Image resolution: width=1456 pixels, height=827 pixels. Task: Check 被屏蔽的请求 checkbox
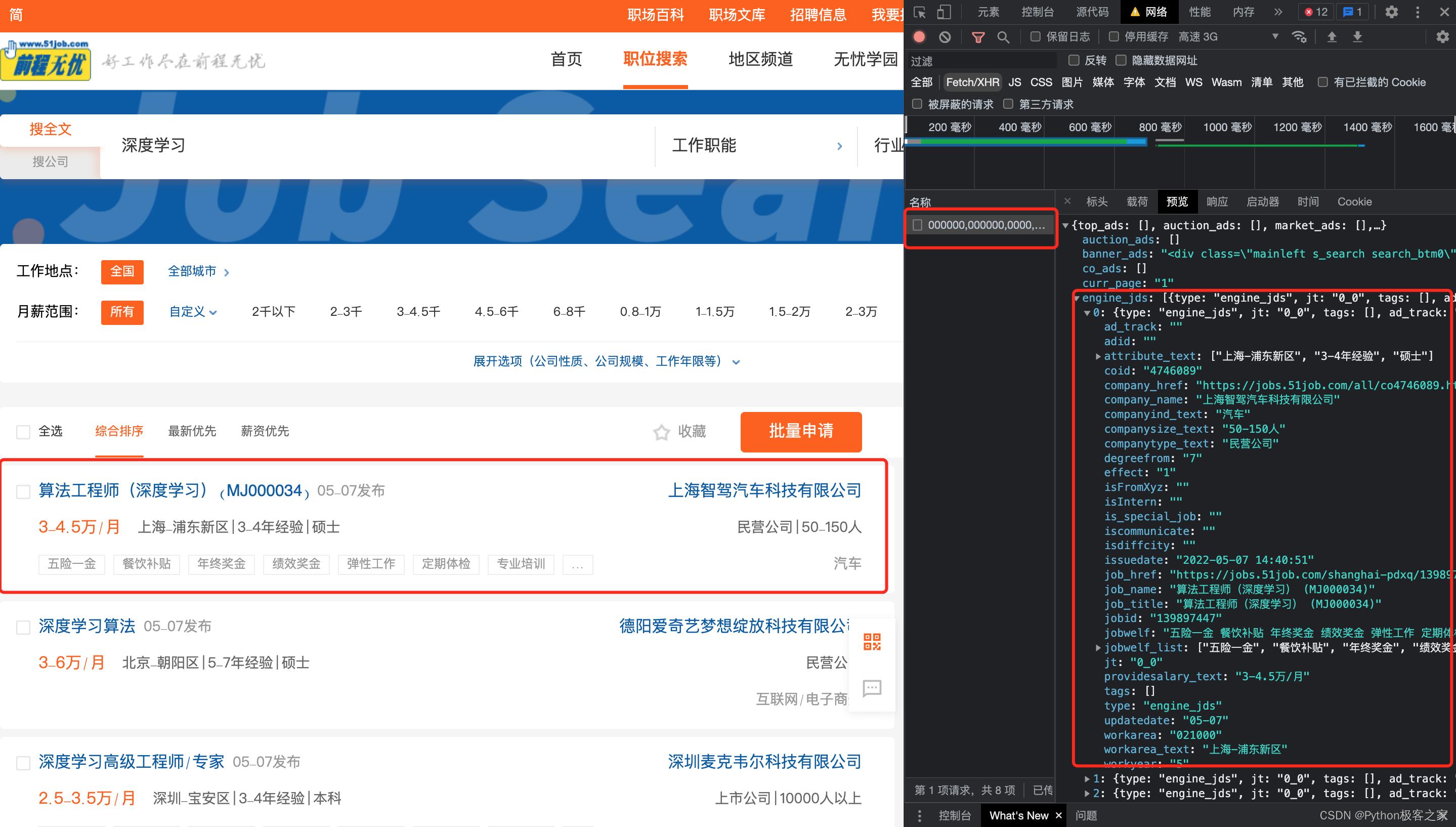coord(917,104)
